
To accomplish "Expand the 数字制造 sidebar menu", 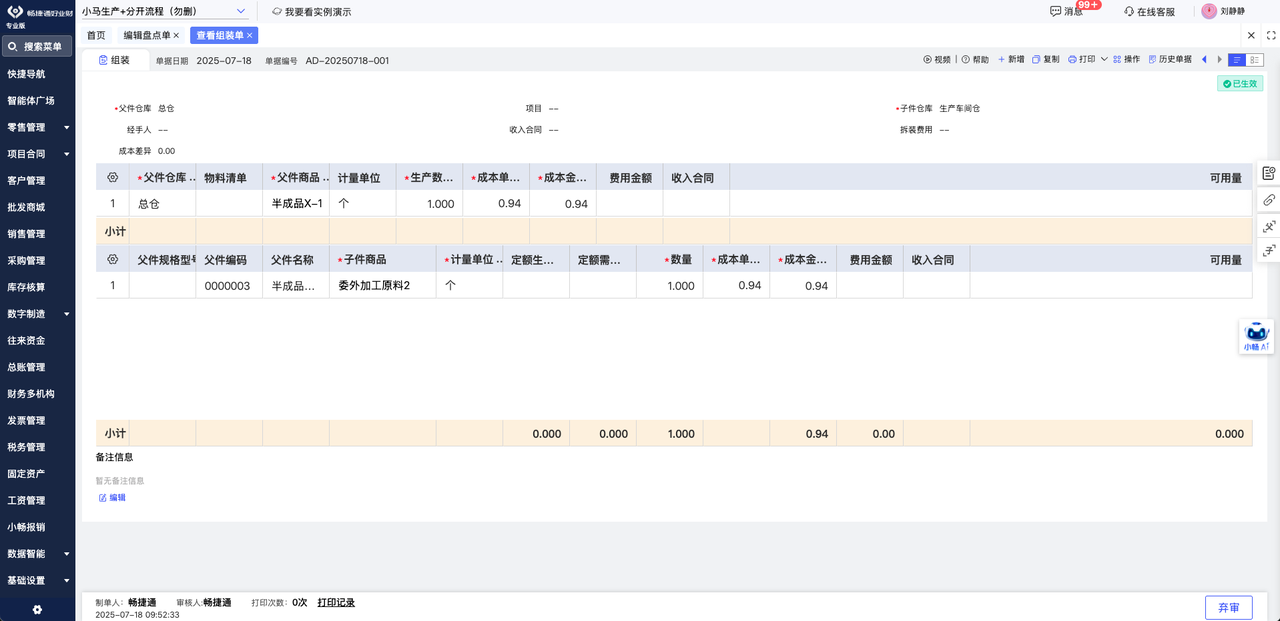I will (37, 313).
